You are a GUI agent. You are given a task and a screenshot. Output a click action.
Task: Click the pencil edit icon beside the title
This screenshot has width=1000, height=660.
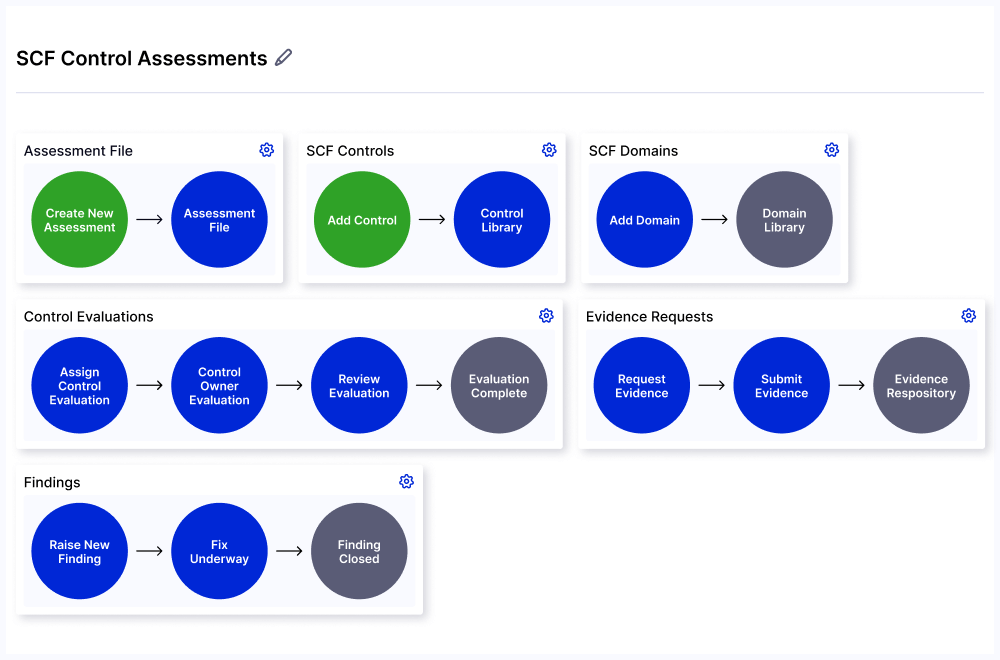pos(284,58)
